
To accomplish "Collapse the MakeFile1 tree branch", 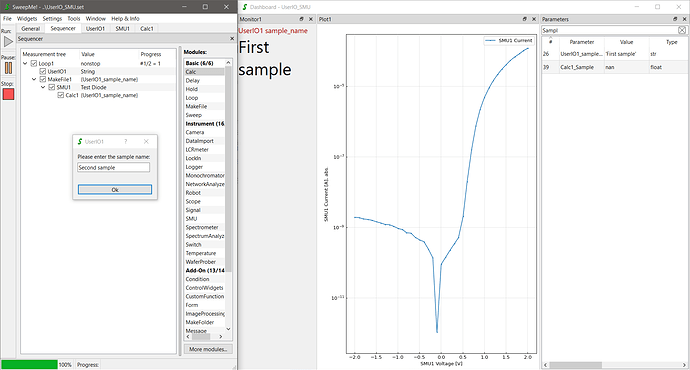I will point(34,79).
